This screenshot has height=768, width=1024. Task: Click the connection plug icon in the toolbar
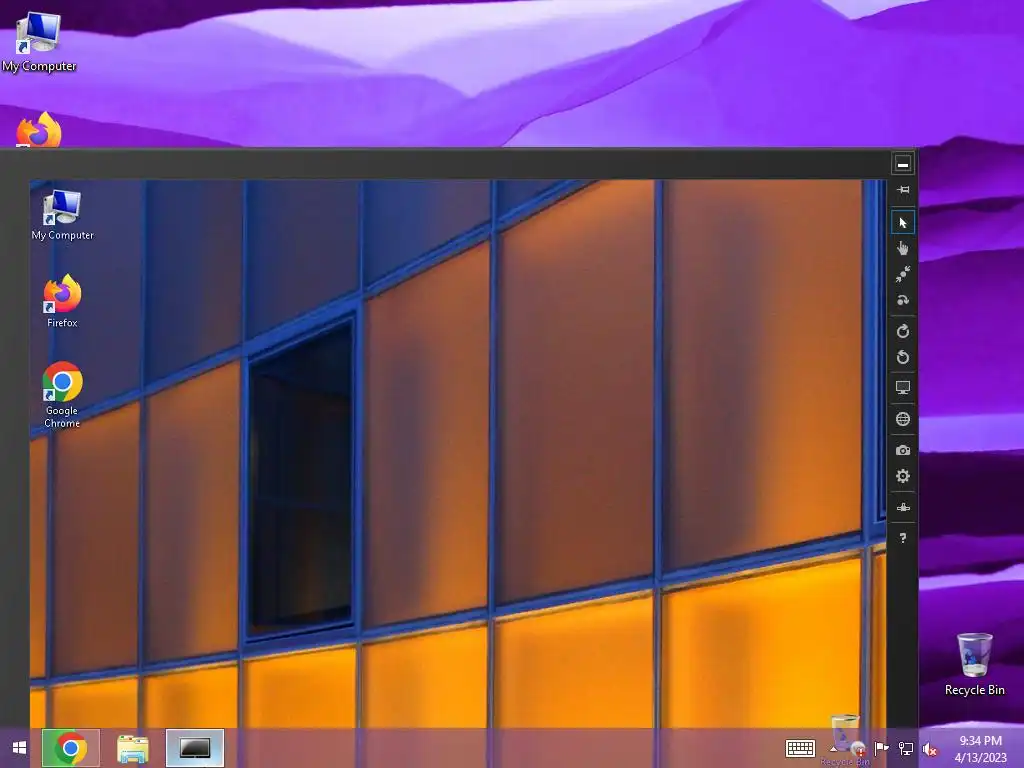(903, 507)
